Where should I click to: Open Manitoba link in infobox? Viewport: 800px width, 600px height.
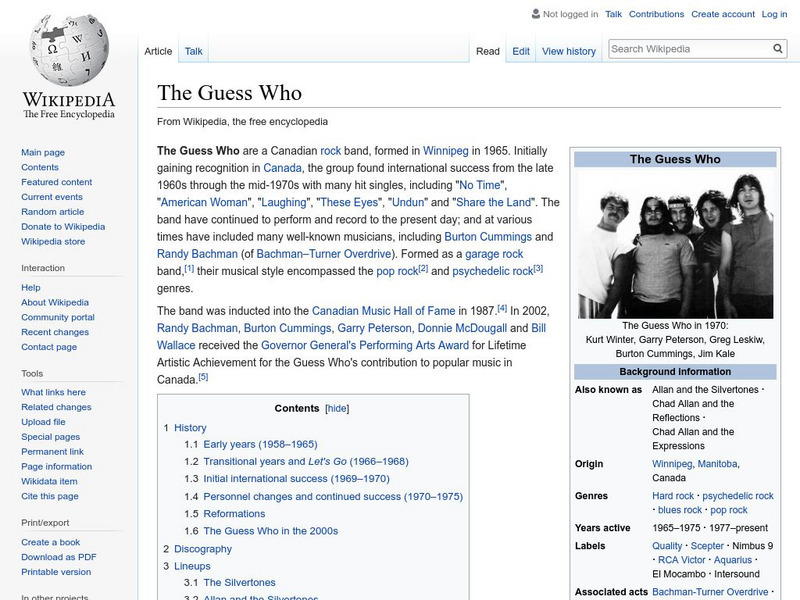[717, 464]
